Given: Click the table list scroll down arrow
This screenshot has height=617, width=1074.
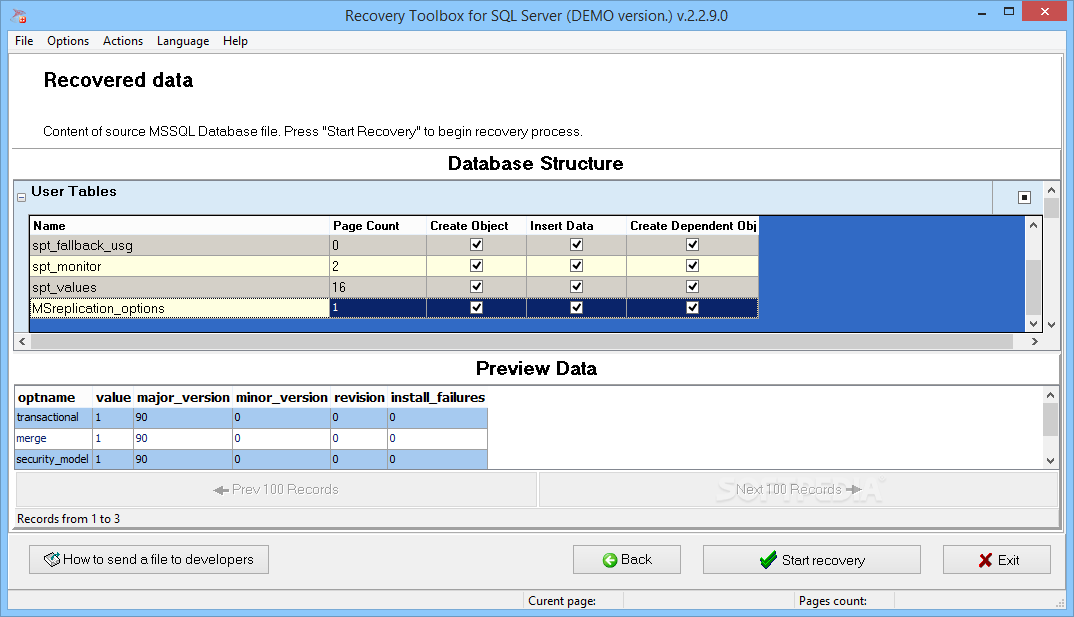Looking at the screenshot, I should coord(1033,324).
